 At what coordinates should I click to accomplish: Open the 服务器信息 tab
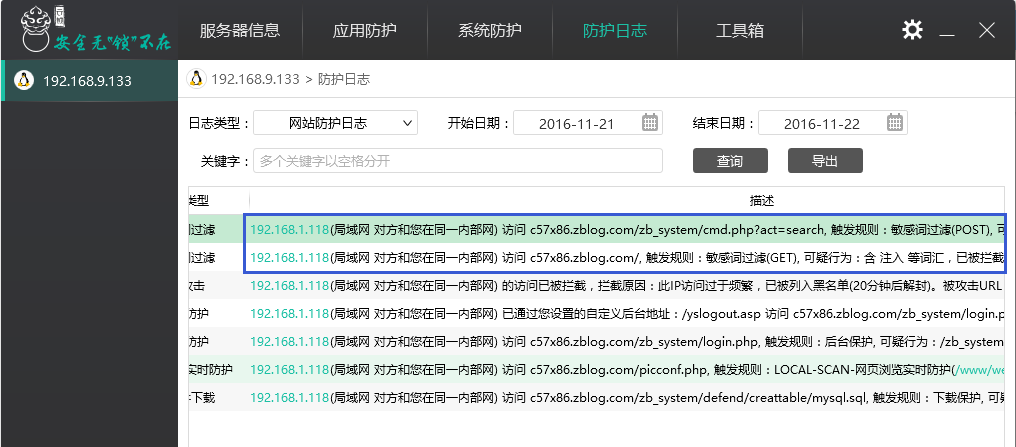(x=239, y=30)
